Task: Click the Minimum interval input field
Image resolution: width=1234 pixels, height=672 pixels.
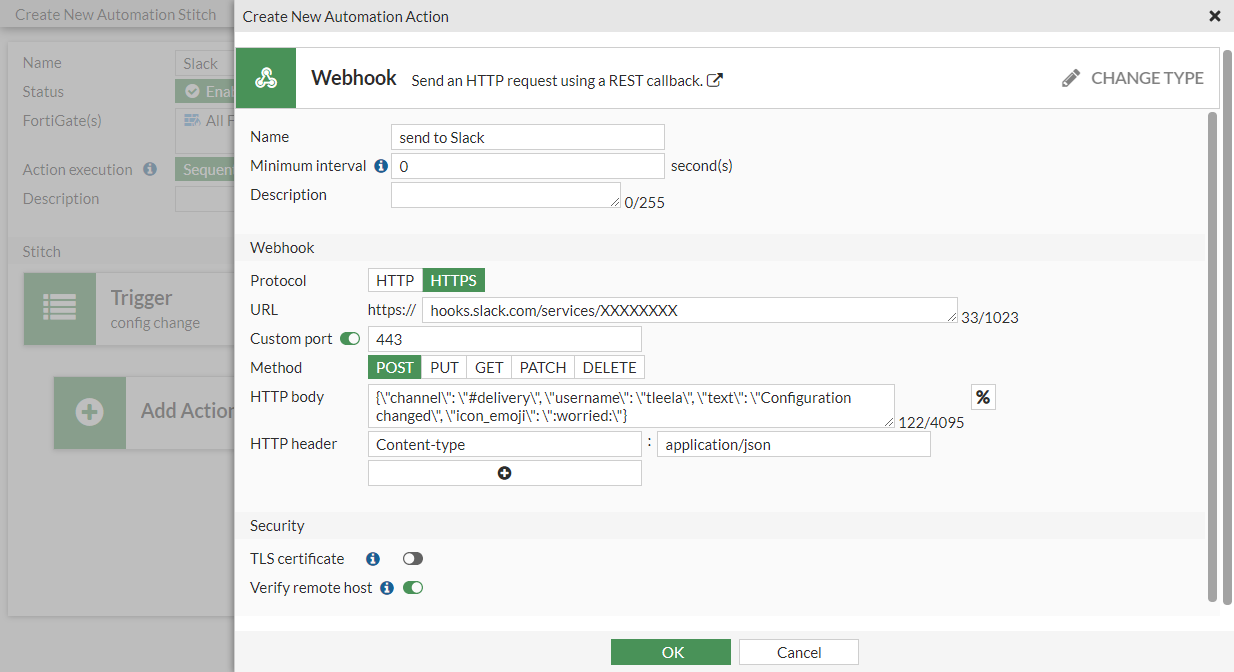Action: (528, 166)
